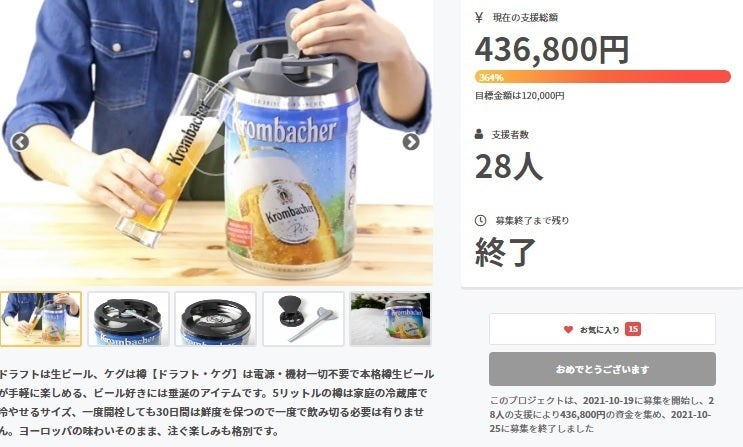Select second thumbnail of keg top with tube

click(x=128, y=319)
